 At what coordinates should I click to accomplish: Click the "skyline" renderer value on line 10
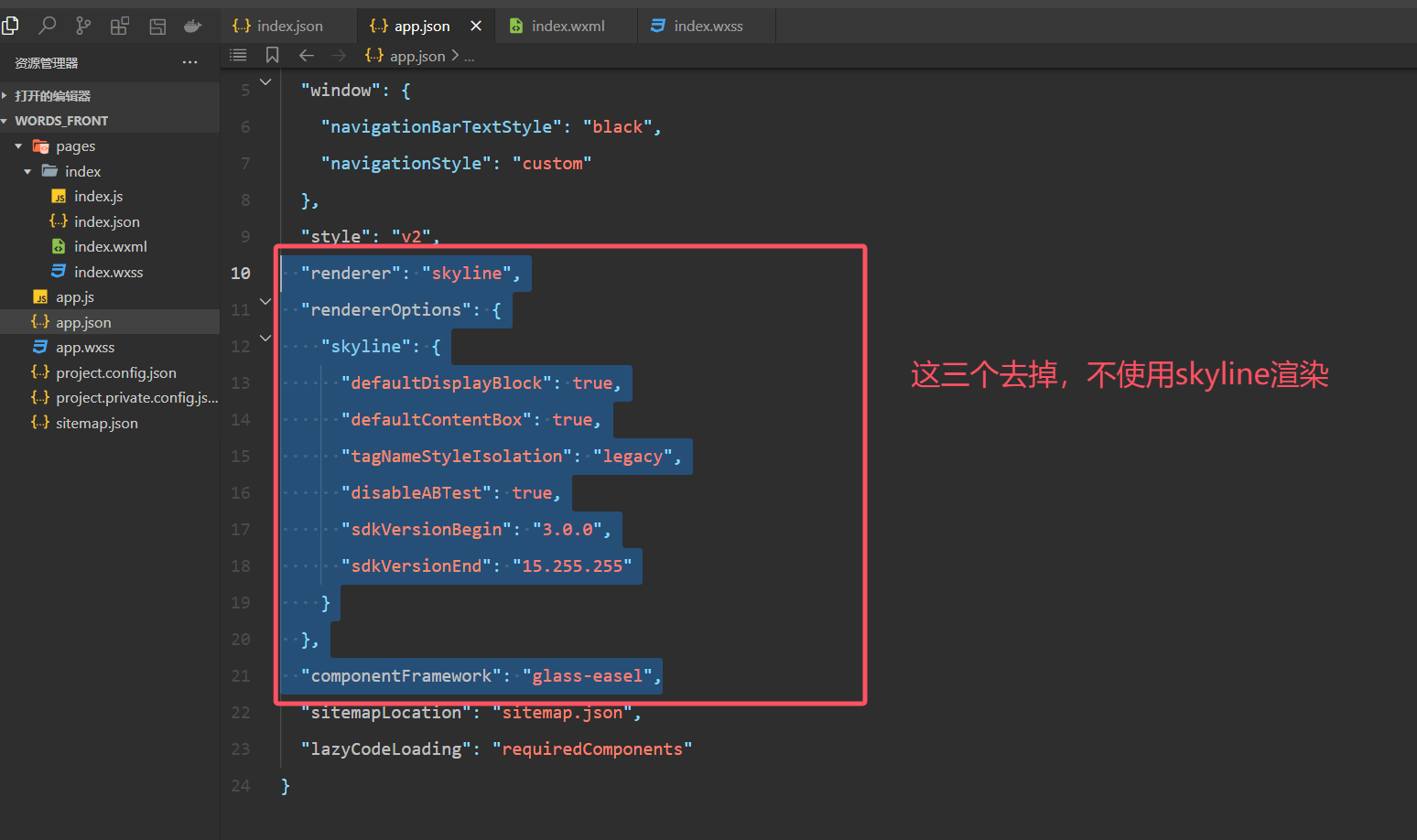coord(466,274)
